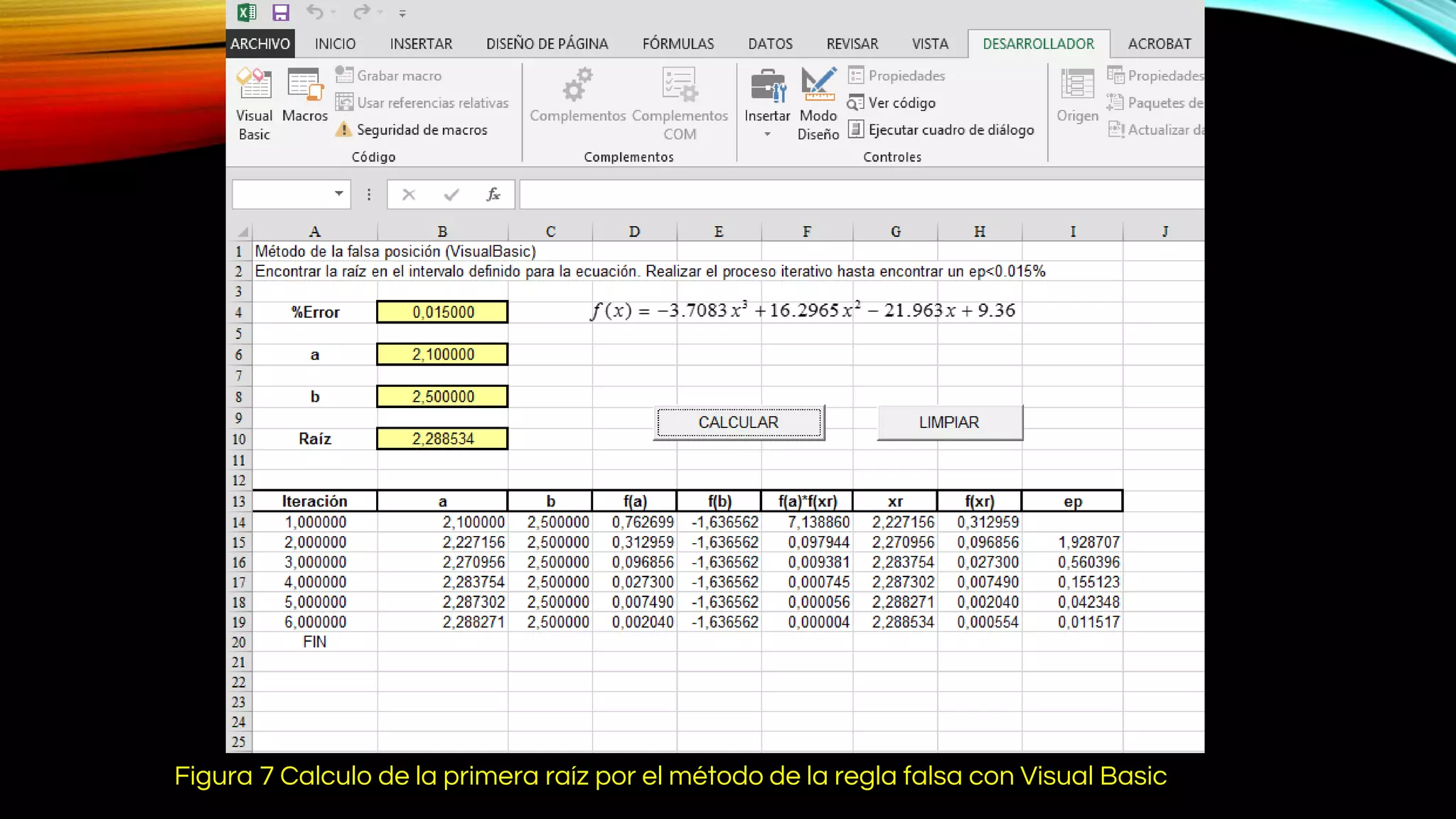1456x819 pixels.
Task: Undo the last action
Action: coord(315,12)
